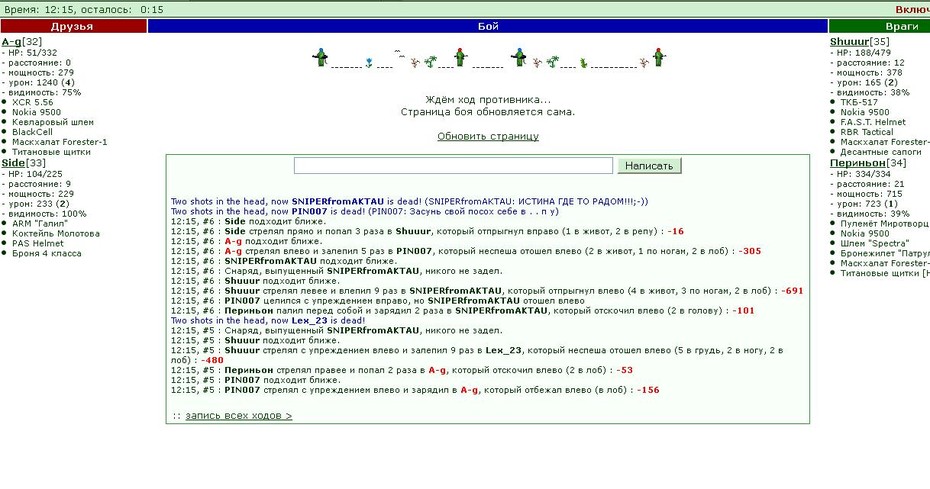The width and height of the screenshot is (930, 489).
Task: Click ТКБ-517 weapon of Shuuur
Action: [859, 102]
